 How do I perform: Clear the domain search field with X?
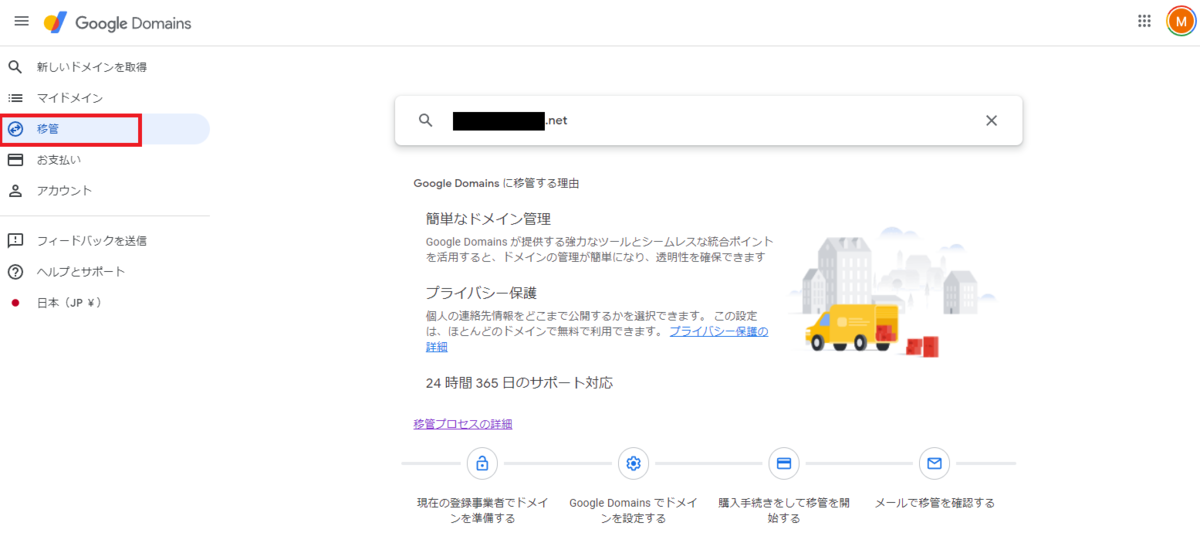pyautogui.click(x=991, y=120)
